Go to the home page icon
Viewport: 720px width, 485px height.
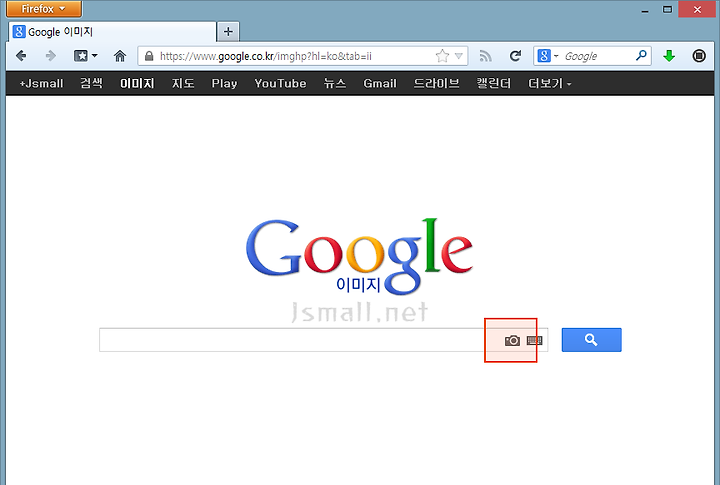[x=120, y=56]
